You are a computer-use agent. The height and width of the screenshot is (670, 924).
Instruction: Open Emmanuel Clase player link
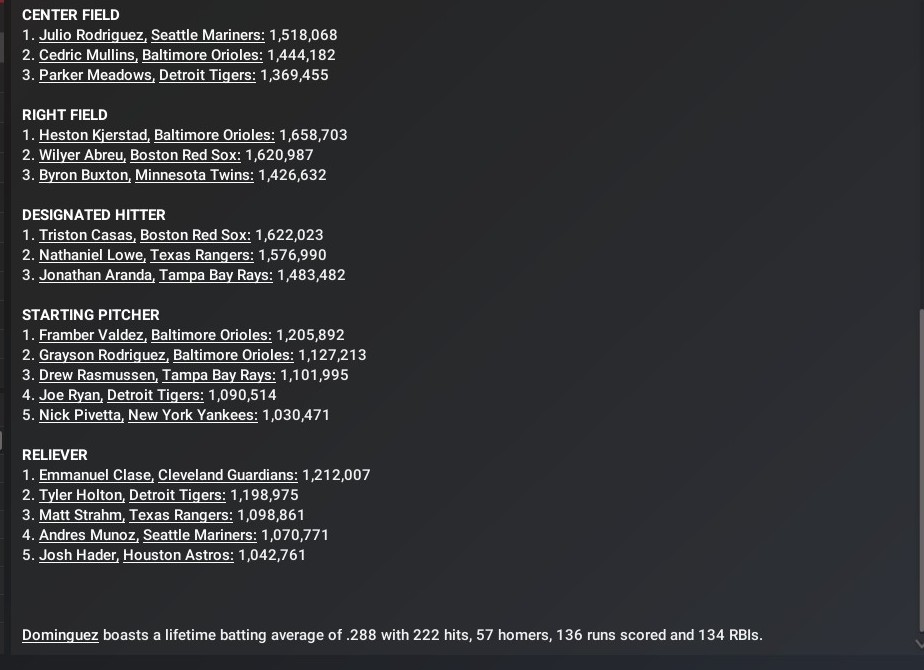point(95,475)
